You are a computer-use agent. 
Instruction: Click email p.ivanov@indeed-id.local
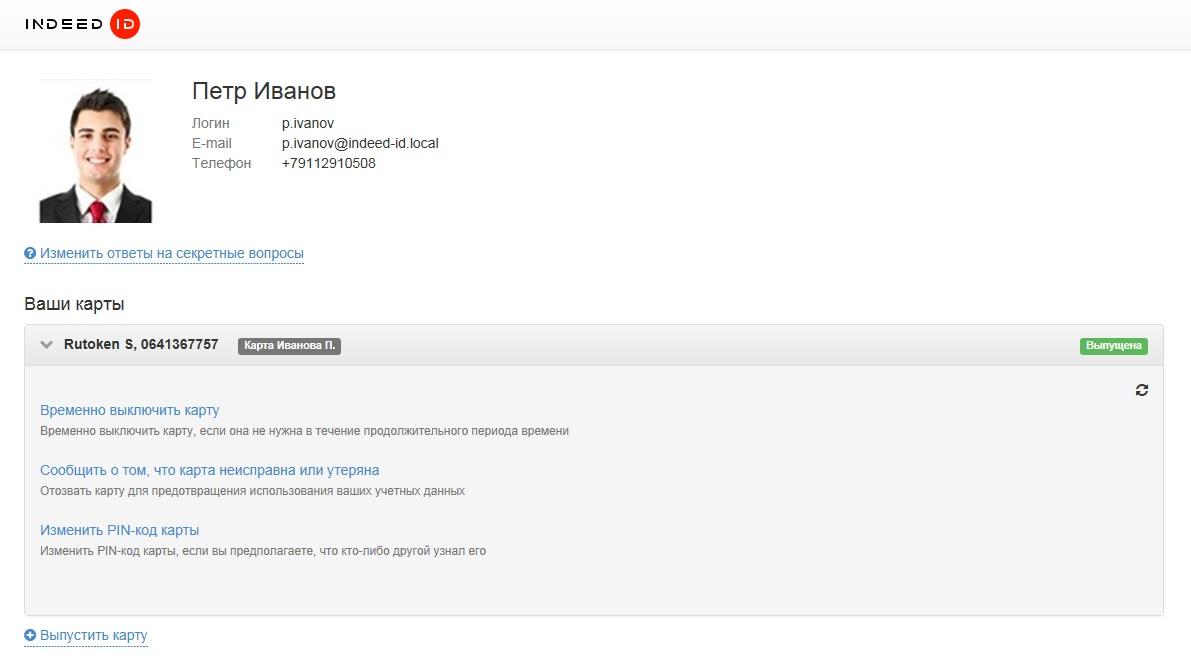pyautogui.click(x=360, y=144)
